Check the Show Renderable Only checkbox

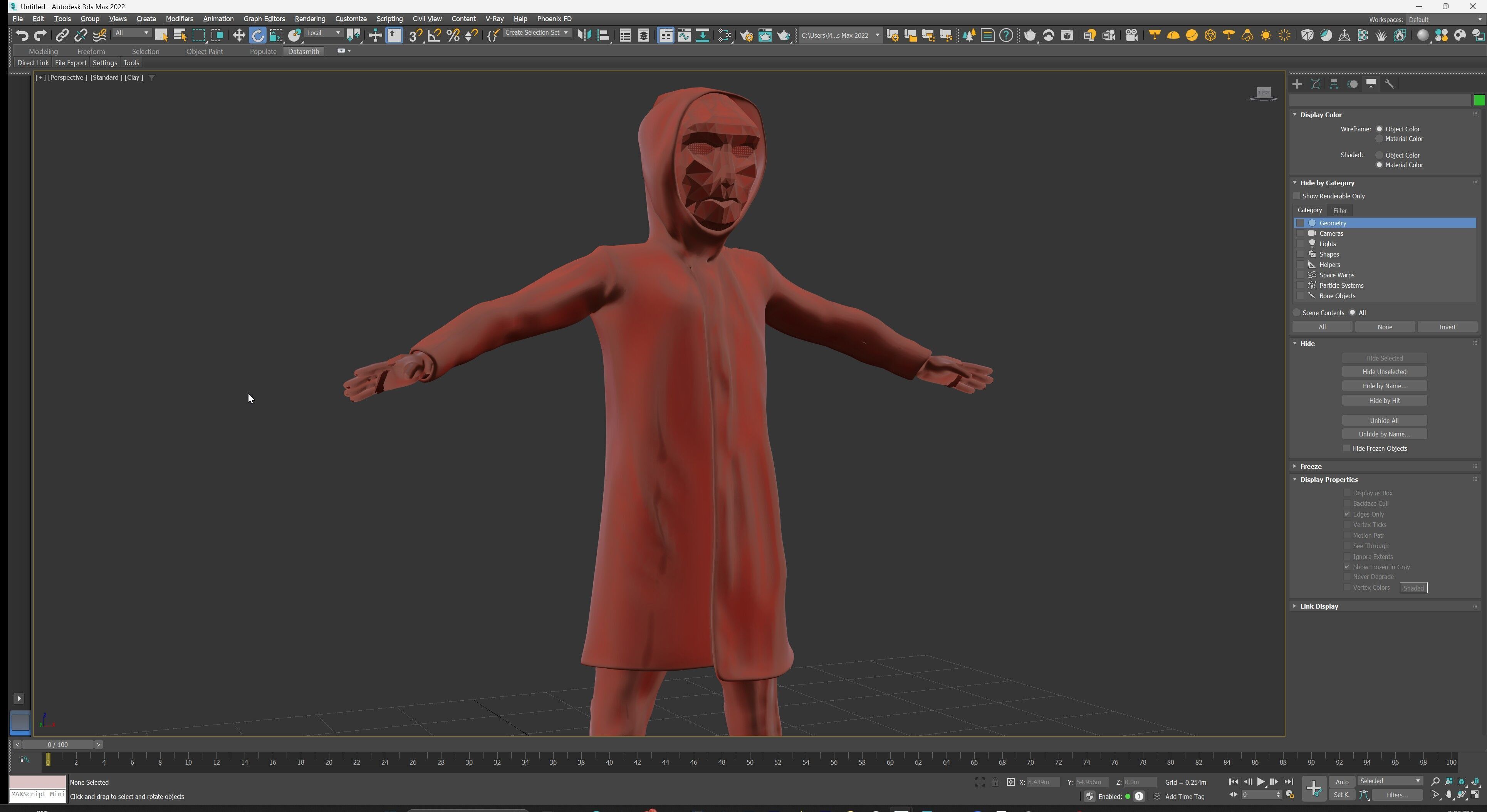[x=1297, y=196]
